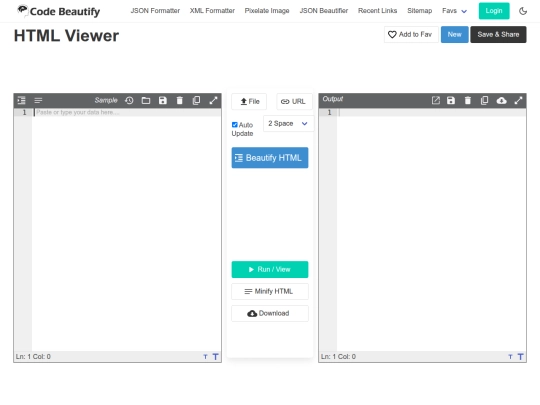The image size is (540, 405).
Task: Expand the Favs menu
Action: point(454,11)
